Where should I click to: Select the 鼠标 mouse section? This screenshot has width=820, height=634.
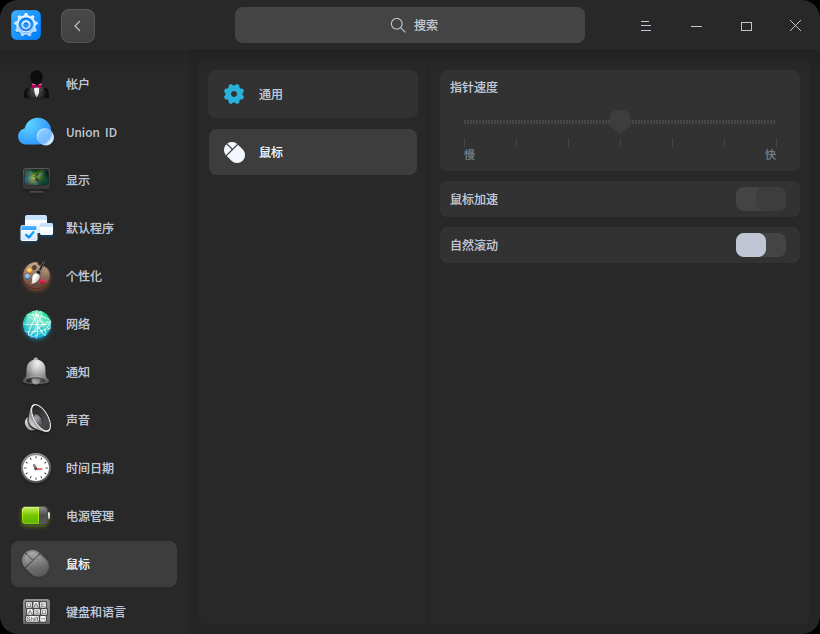(x=312, y=152)
